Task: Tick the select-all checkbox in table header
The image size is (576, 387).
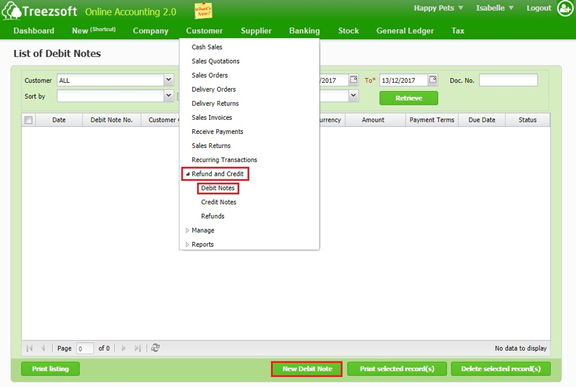Action: tap(28, 120)
